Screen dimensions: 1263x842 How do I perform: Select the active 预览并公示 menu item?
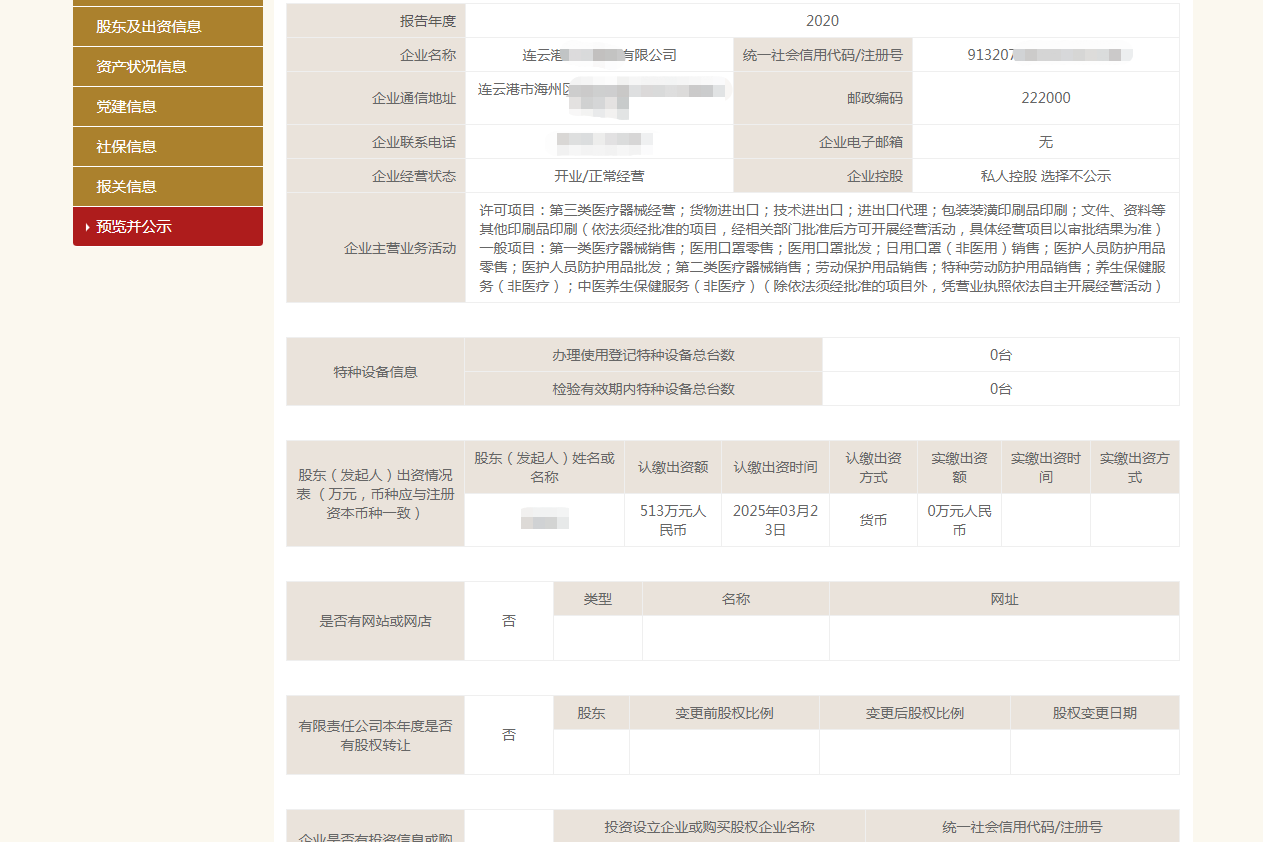coord(168,226)
